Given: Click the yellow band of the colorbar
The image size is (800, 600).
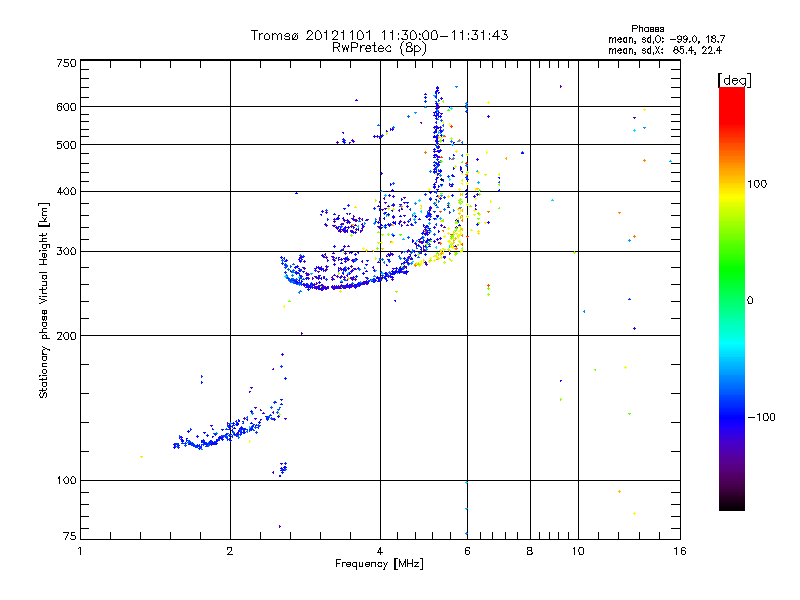Looking at the screenshot, I should pos(731,190).
